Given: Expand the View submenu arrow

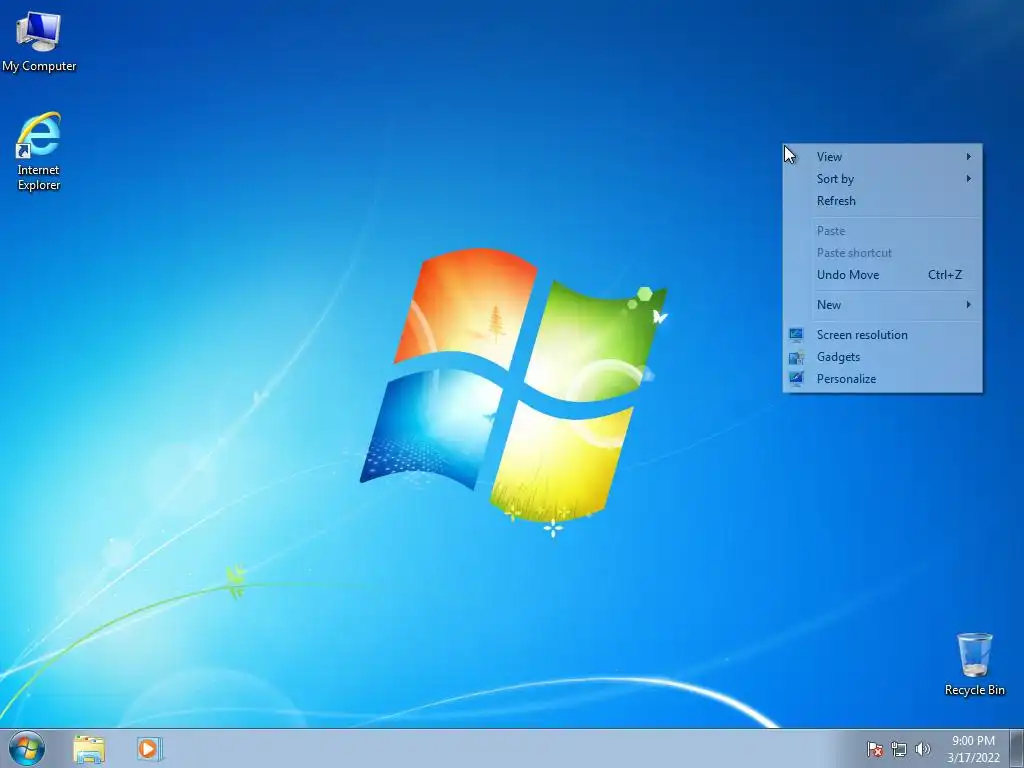Looking at the screenshot, I should pos(969,157).
